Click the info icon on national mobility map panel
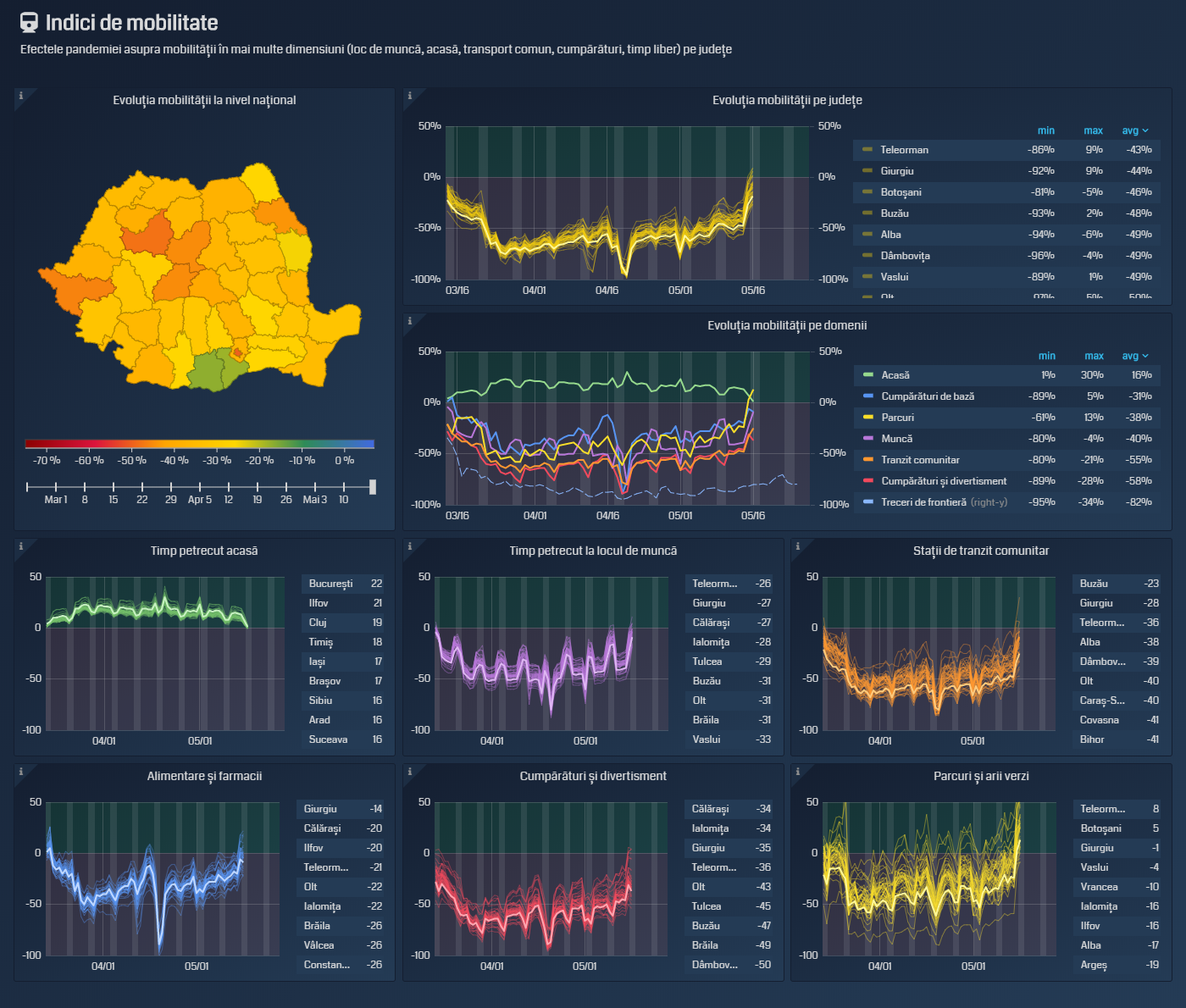Image resolution: width=1186 pixels, height=1008 pixels. [x=21, y=96]
